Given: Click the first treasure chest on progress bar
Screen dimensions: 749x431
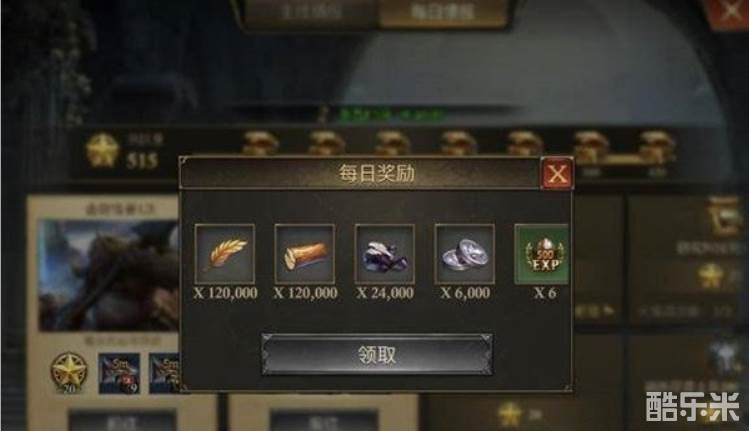Looking at the screenshot, I should (x=260, y=143).
